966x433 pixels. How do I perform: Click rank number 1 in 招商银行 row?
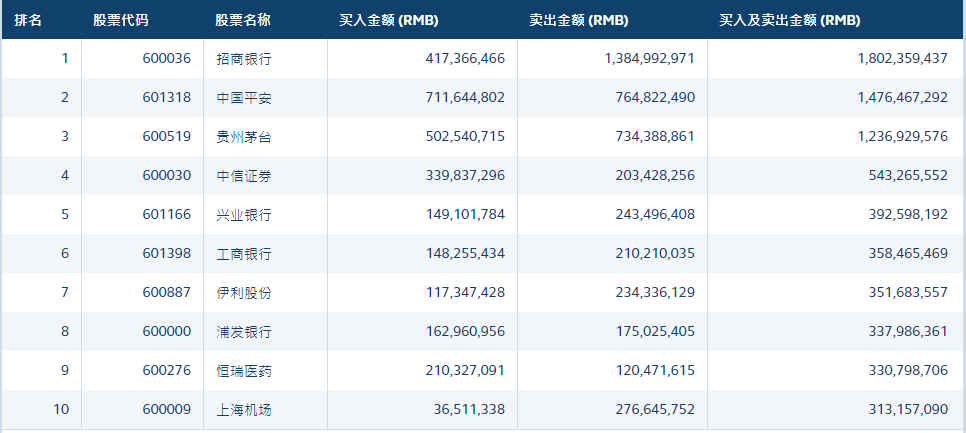pos(65,59)
